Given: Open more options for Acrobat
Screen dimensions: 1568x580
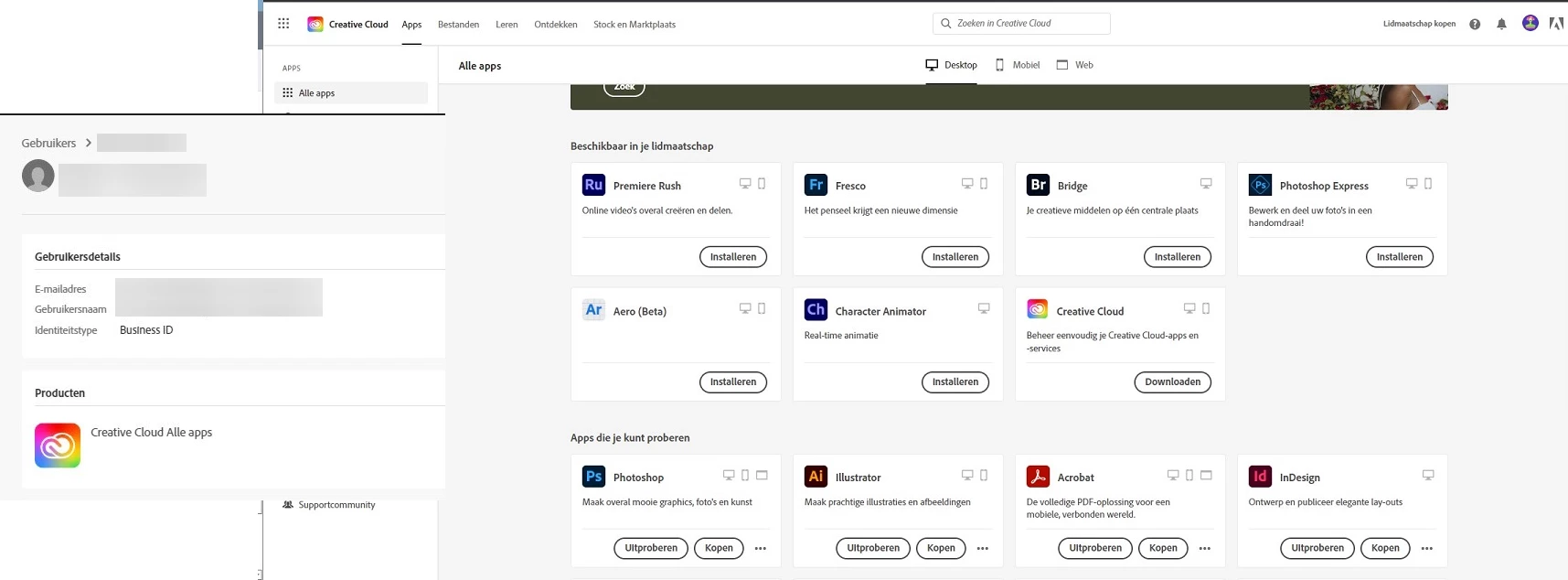Looking at the screenshot, I should [1205, 549].
